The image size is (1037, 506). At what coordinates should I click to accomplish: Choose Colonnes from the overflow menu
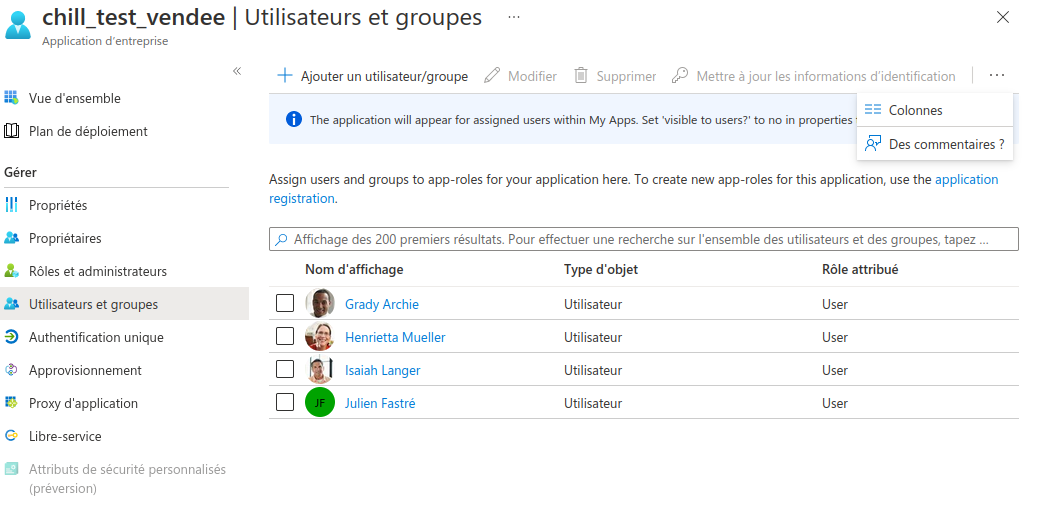pos(915,110)
